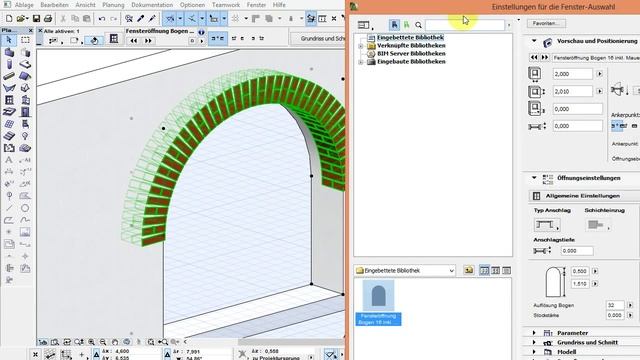Open the Ansicht menu
Image resolution: width=640 pixels, height=360 pixels.
(x=85, y=5)
